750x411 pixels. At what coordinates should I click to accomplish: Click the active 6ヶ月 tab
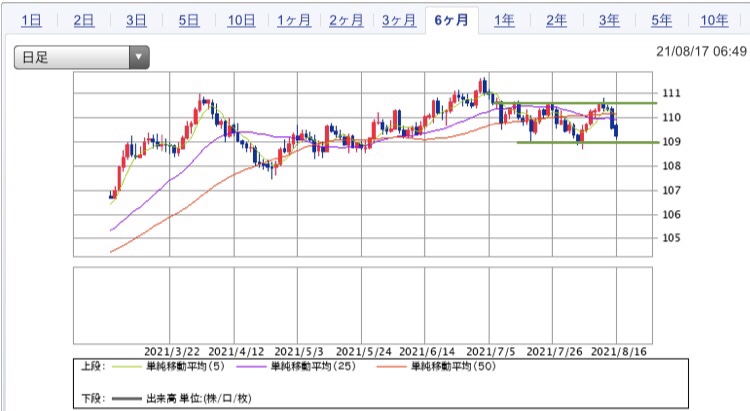[452, 20]
